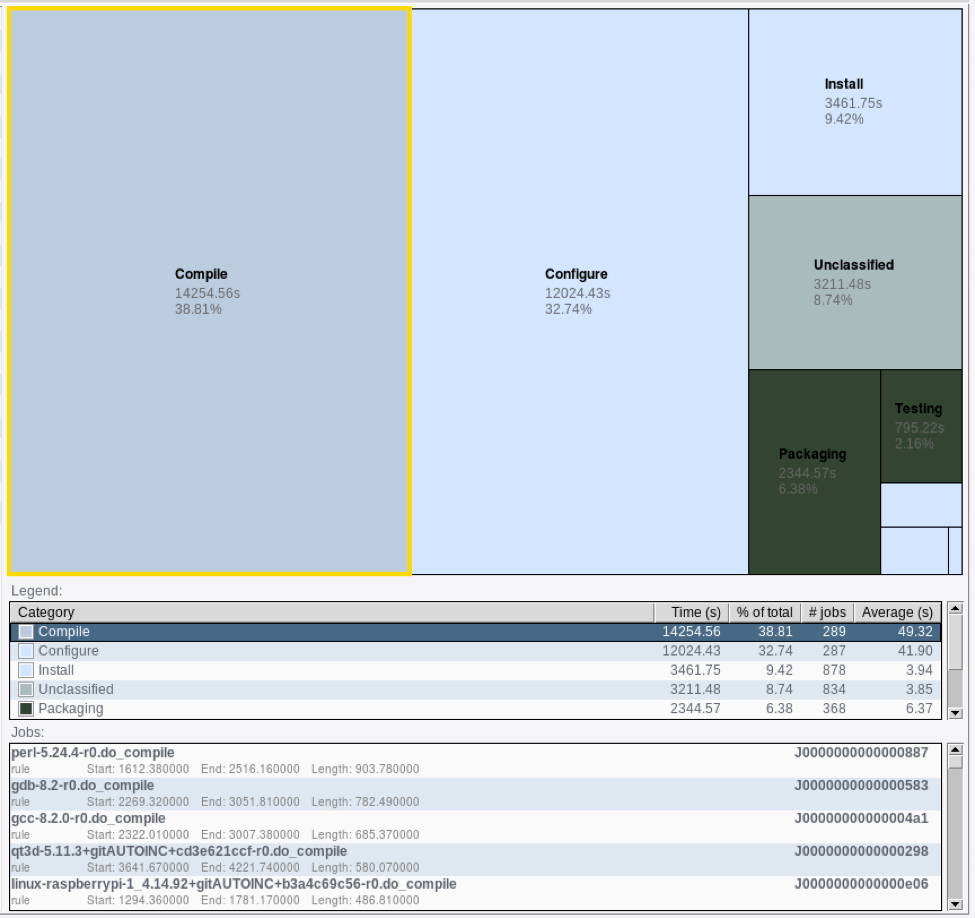This screenshot has height=918, width=975.
Task: Select the gdb-8.2-r0.do_compile job
Action: [x=476, y=794]
